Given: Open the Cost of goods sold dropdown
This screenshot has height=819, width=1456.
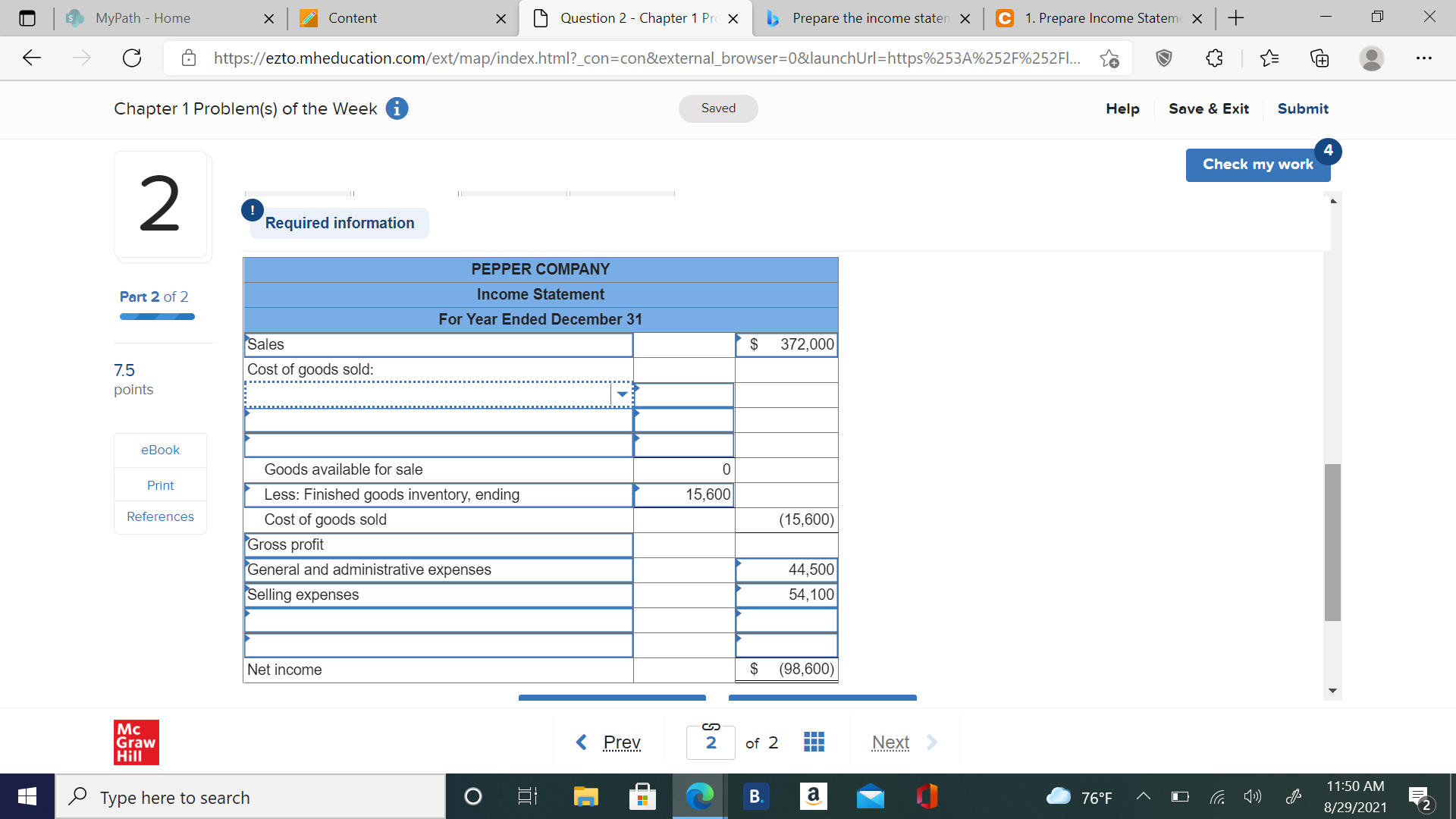Looking at the screenshot, I should [622, 394].
